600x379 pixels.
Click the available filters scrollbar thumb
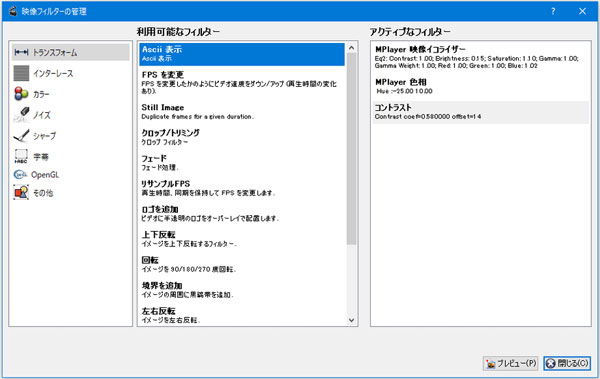tap(351, 149)
